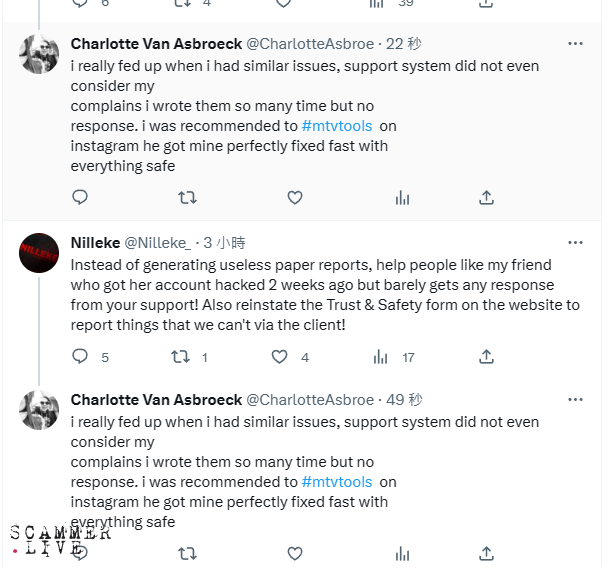Open more options on Charlotte's top tweet
The height and width of the screenshot is (567, 613).
575,44
